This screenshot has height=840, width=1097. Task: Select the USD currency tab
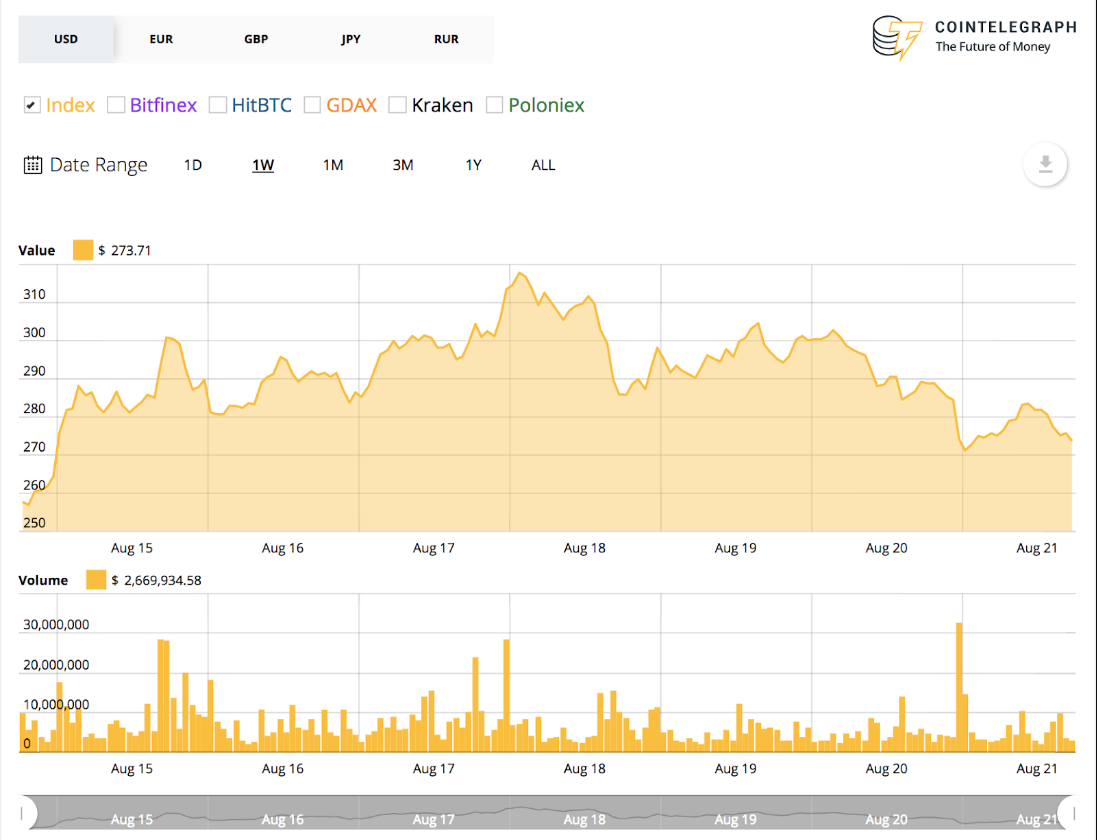click(66, 39)
